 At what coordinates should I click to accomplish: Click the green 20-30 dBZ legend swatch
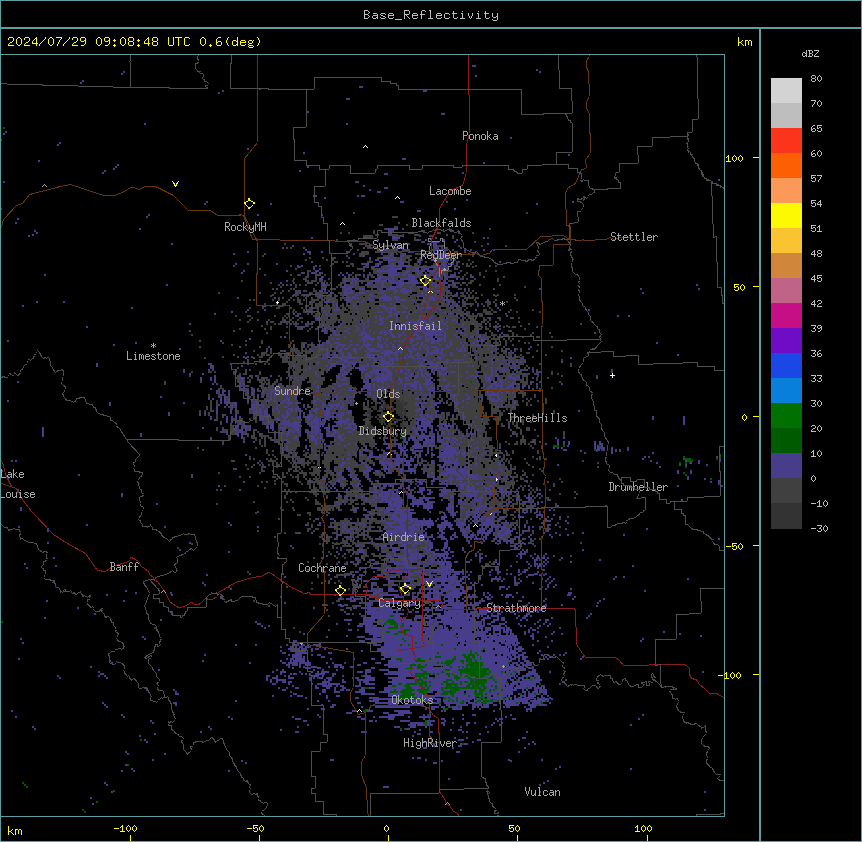click(786, 416)
